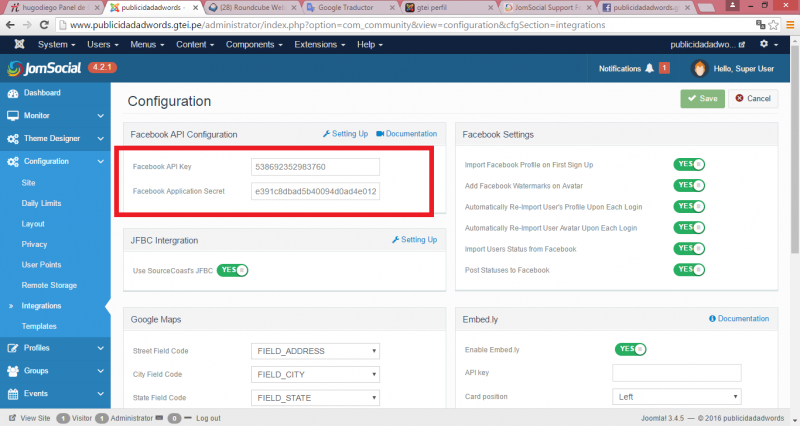
Task: Expand Profiles sidebar chevron
Action: tap(101, 348)
